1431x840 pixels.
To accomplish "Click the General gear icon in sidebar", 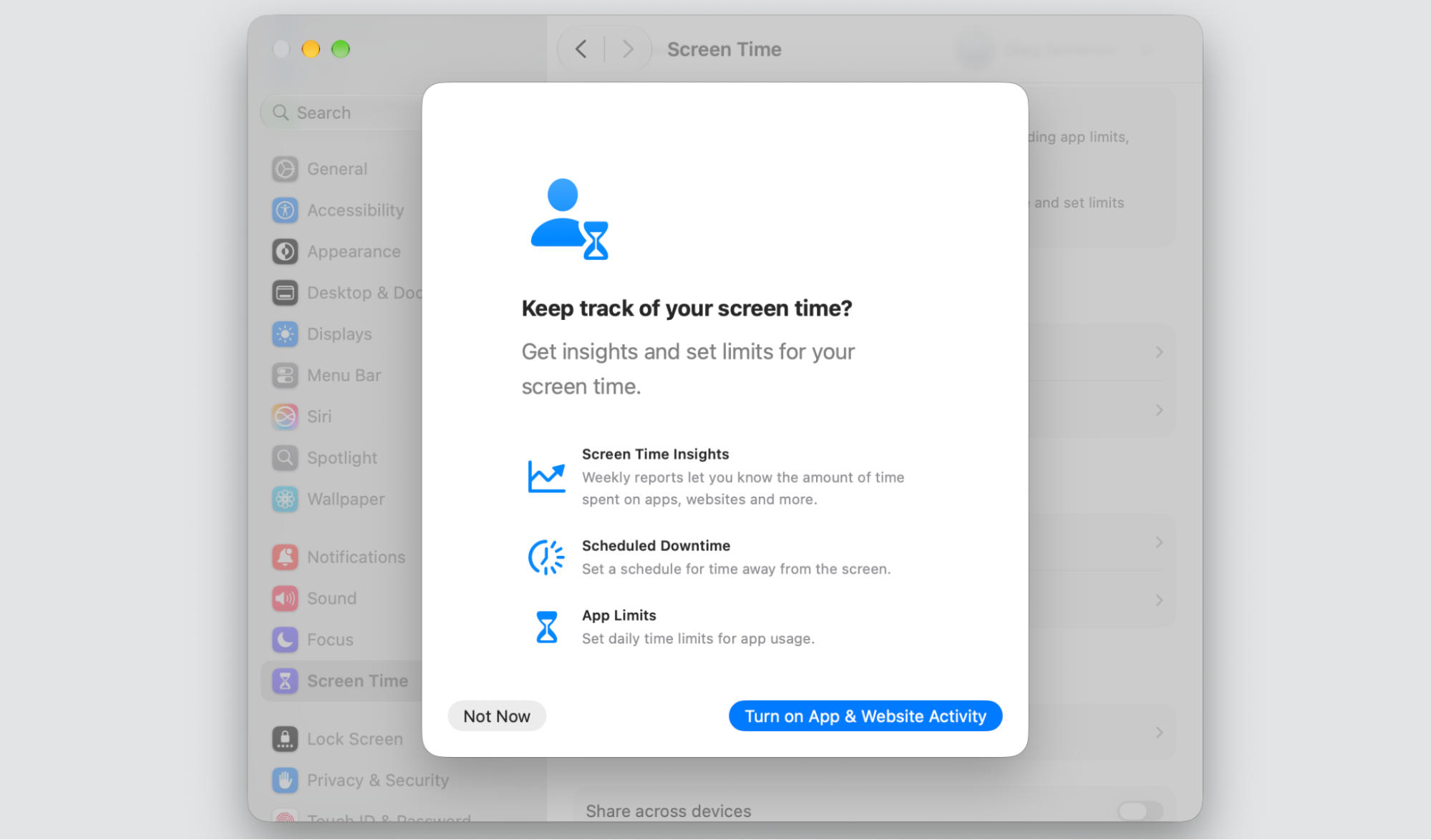I will [285, 169].
